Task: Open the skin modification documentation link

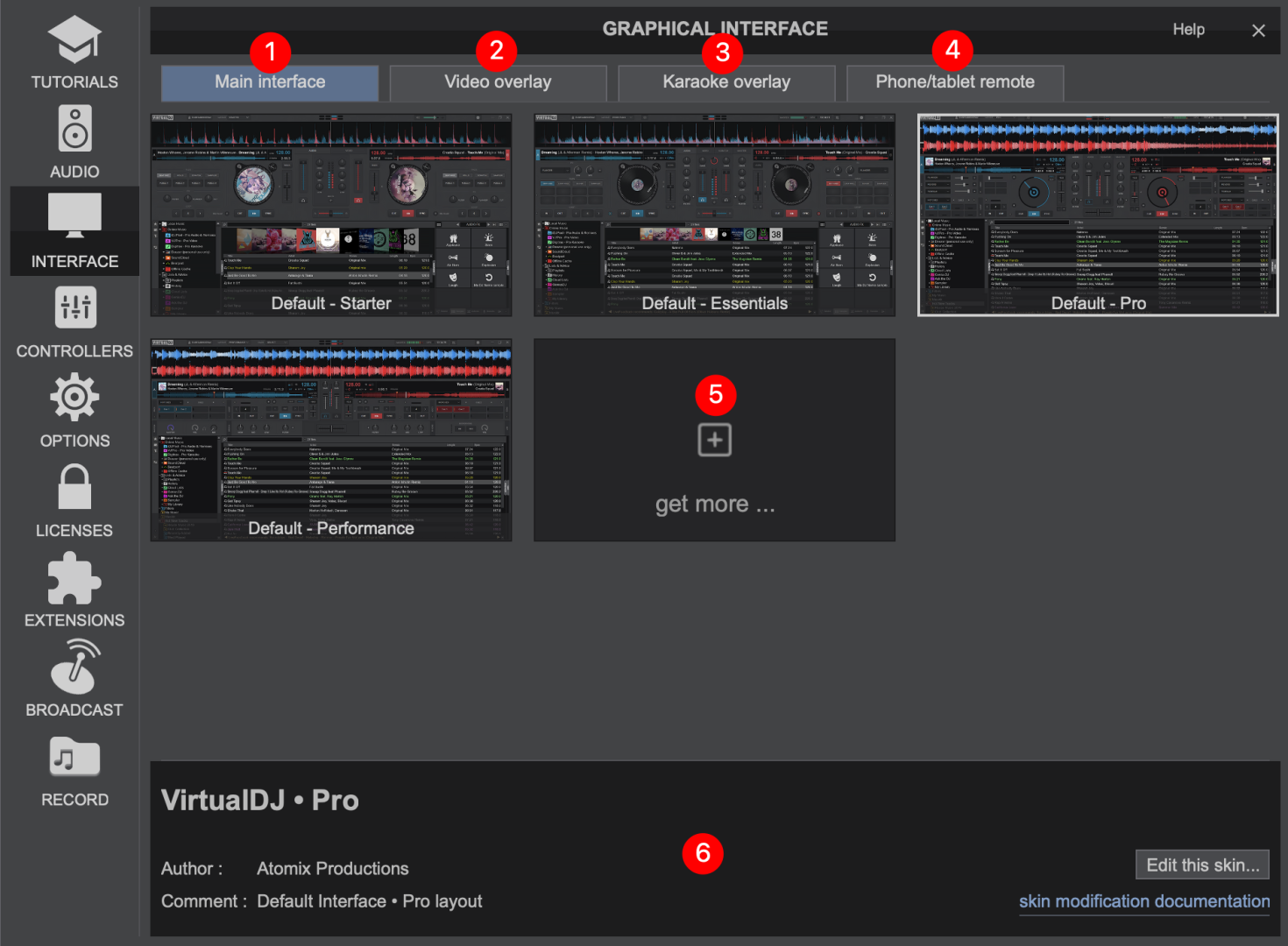Action: click(1143, 901)
